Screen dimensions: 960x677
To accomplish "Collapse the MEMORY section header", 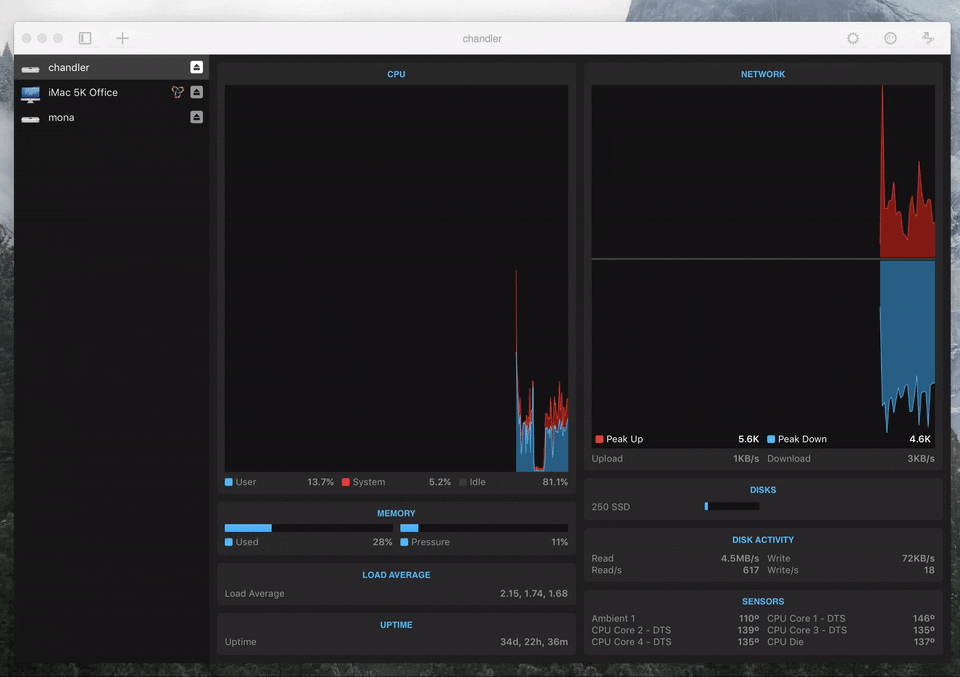I will (396, 512).
